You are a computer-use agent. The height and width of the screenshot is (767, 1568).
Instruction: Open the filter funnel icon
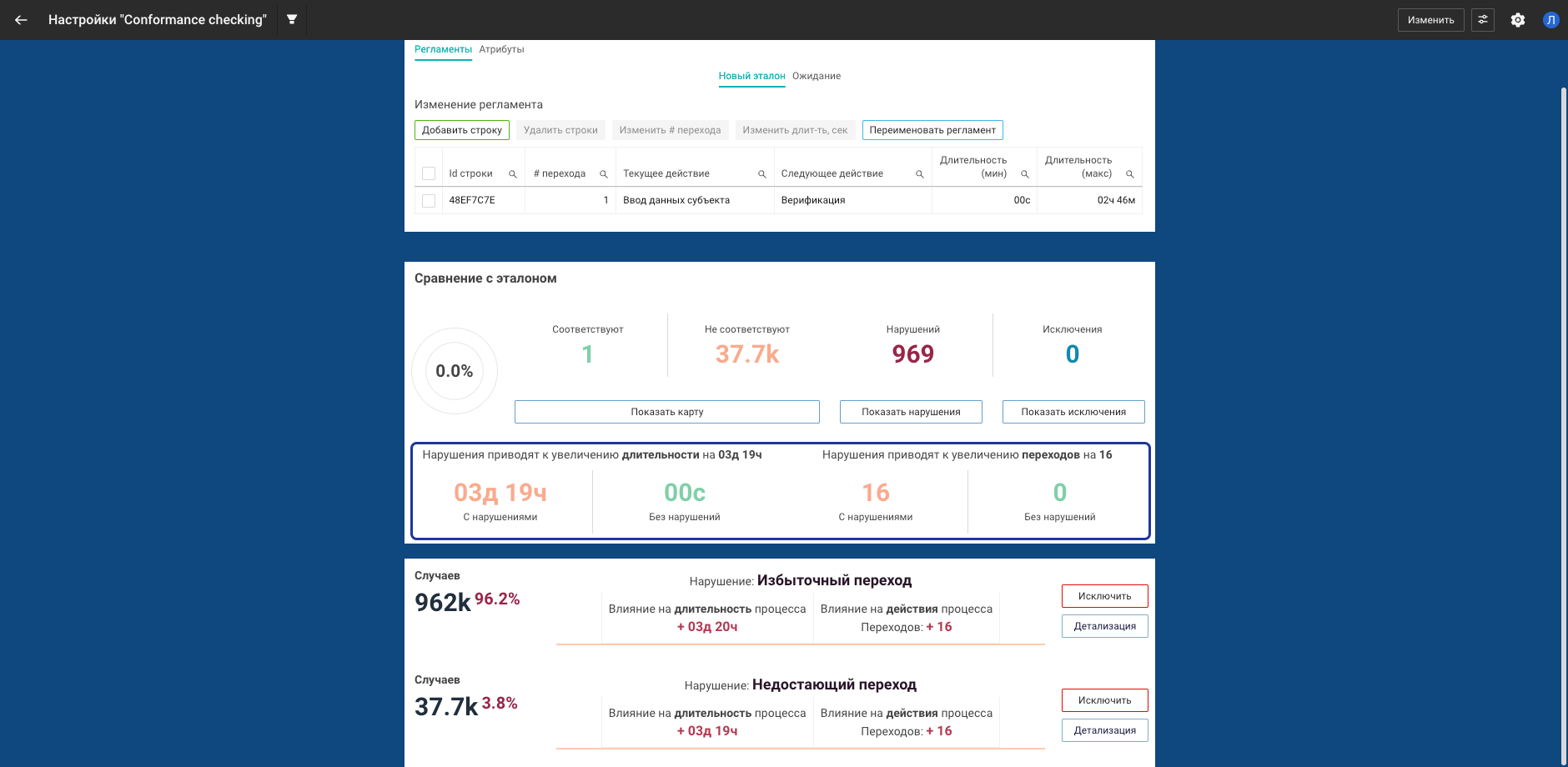(x=292, y=19)
